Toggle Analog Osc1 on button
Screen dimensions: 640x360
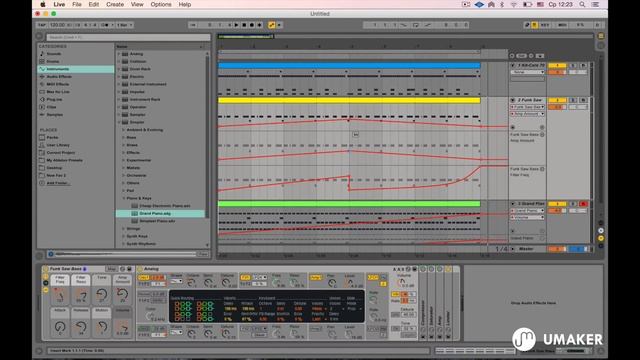(x=143, y=278)
